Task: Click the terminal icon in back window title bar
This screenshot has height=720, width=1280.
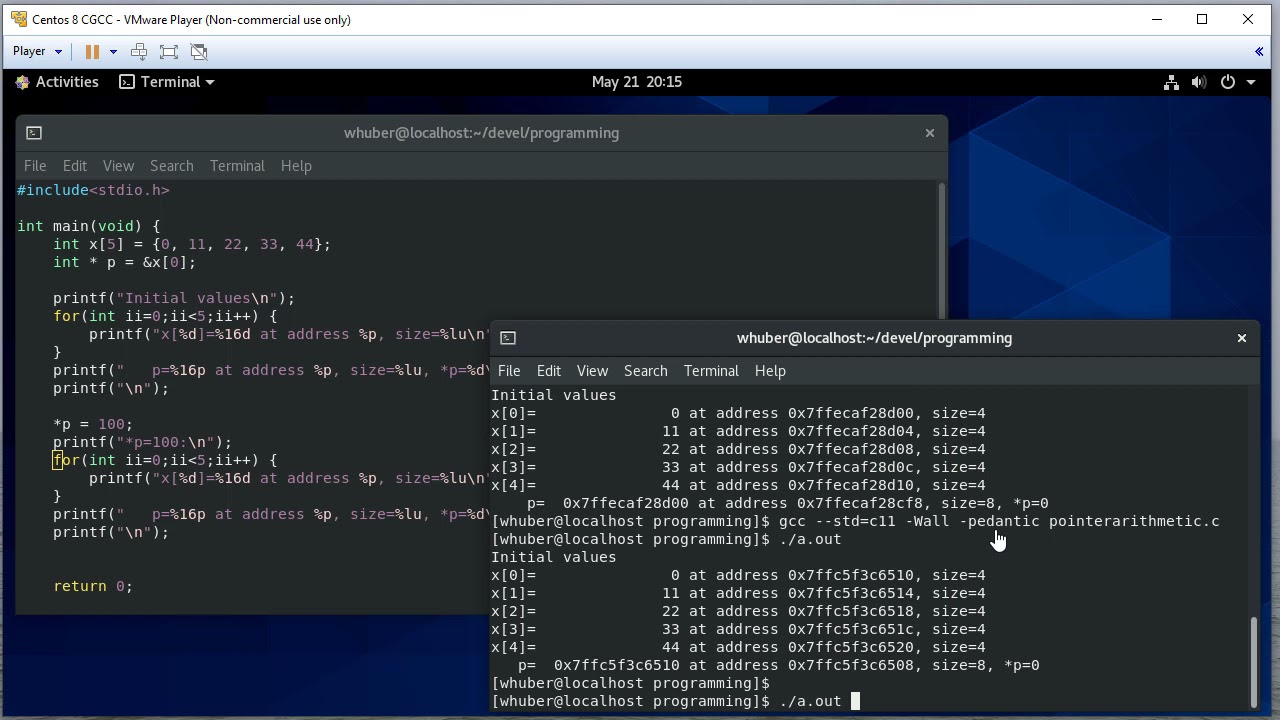Action: (33, 132)
